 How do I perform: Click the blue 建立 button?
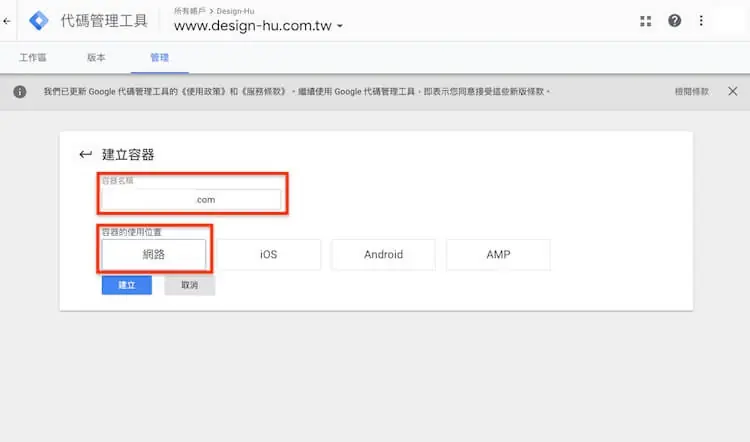click(127, 285)
